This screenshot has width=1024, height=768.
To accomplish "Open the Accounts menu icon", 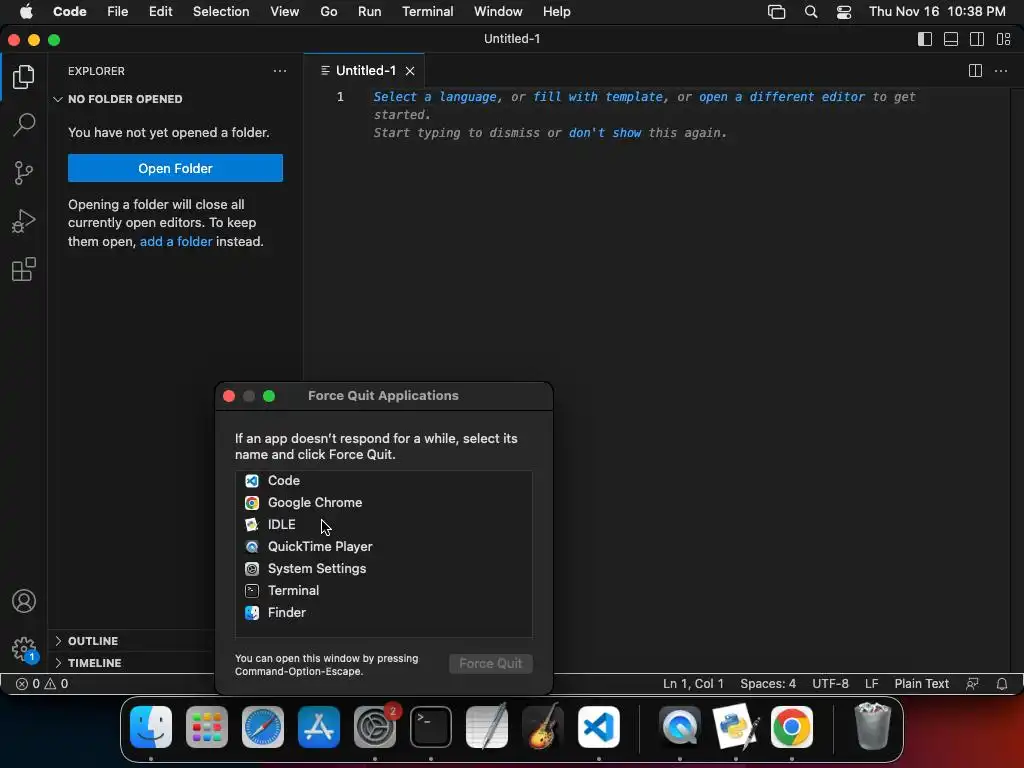I will pos(24,601).
